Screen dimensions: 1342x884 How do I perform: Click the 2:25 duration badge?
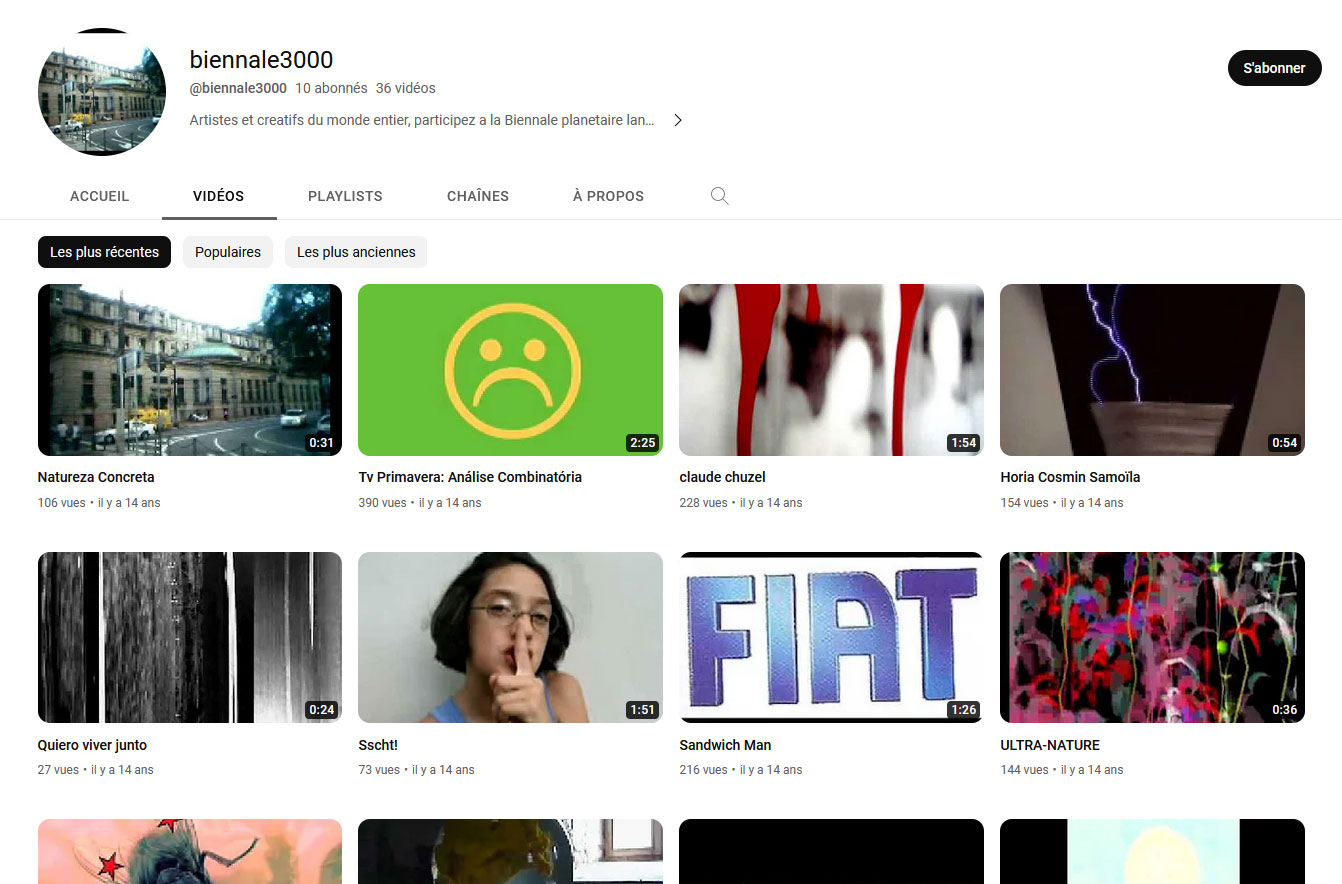tap(642, 443)
